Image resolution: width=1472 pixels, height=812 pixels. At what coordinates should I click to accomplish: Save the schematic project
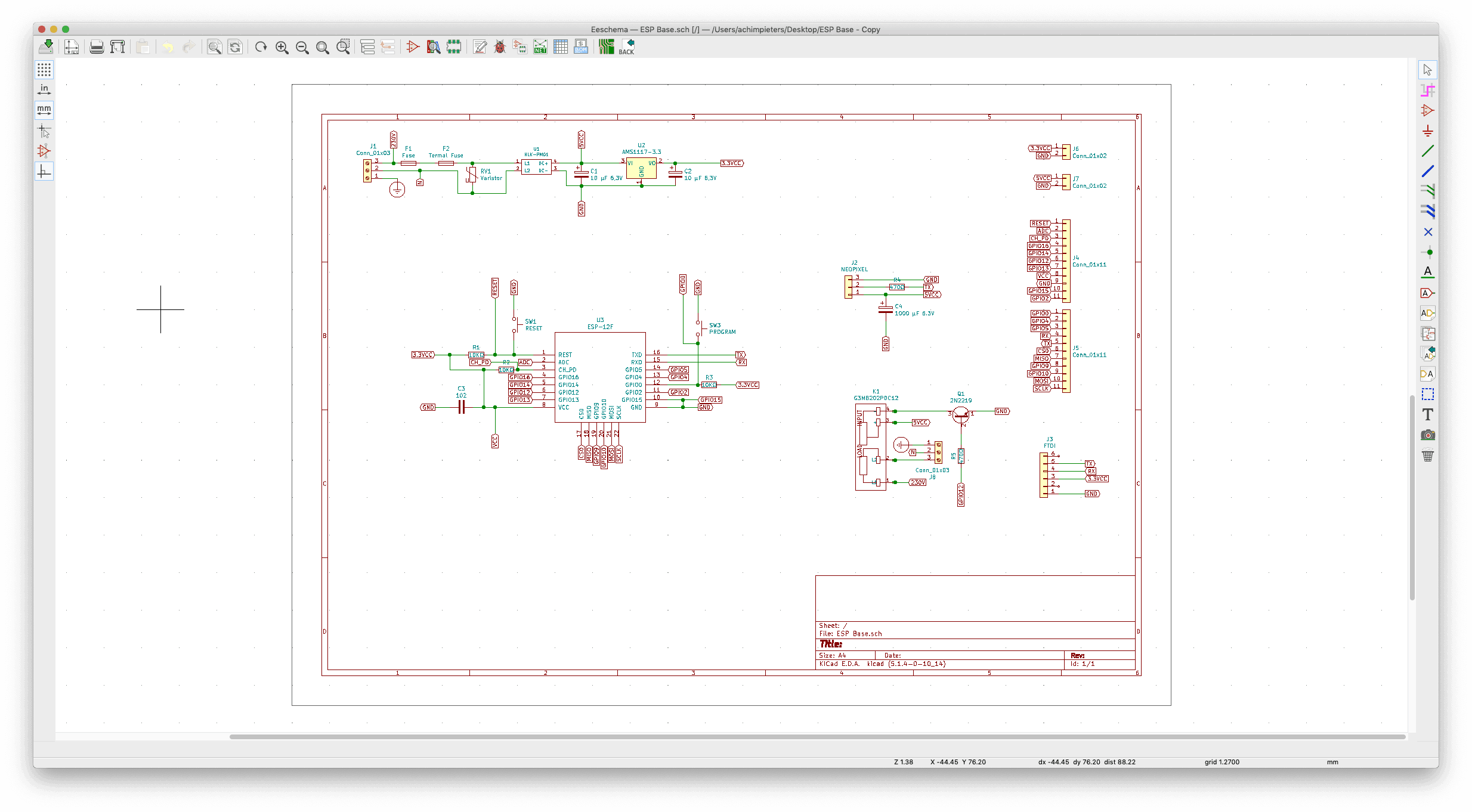(46, 47)
